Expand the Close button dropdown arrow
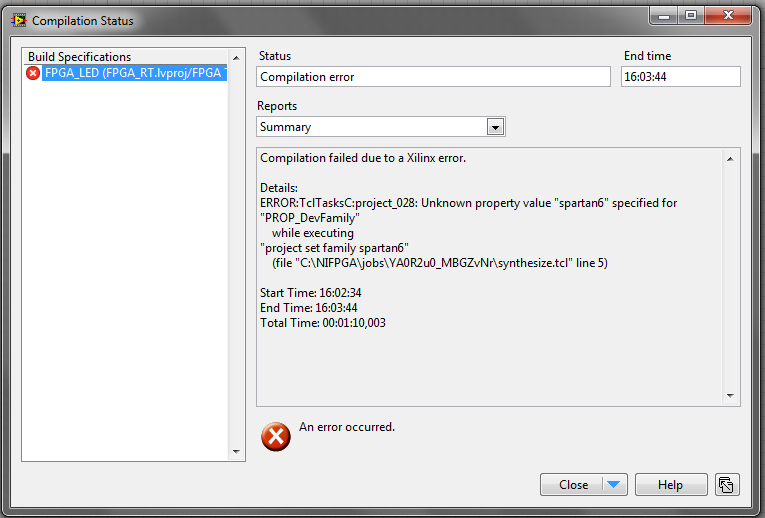Image resolution: width=765 pixels, height=518 pixels. point(614,485)
